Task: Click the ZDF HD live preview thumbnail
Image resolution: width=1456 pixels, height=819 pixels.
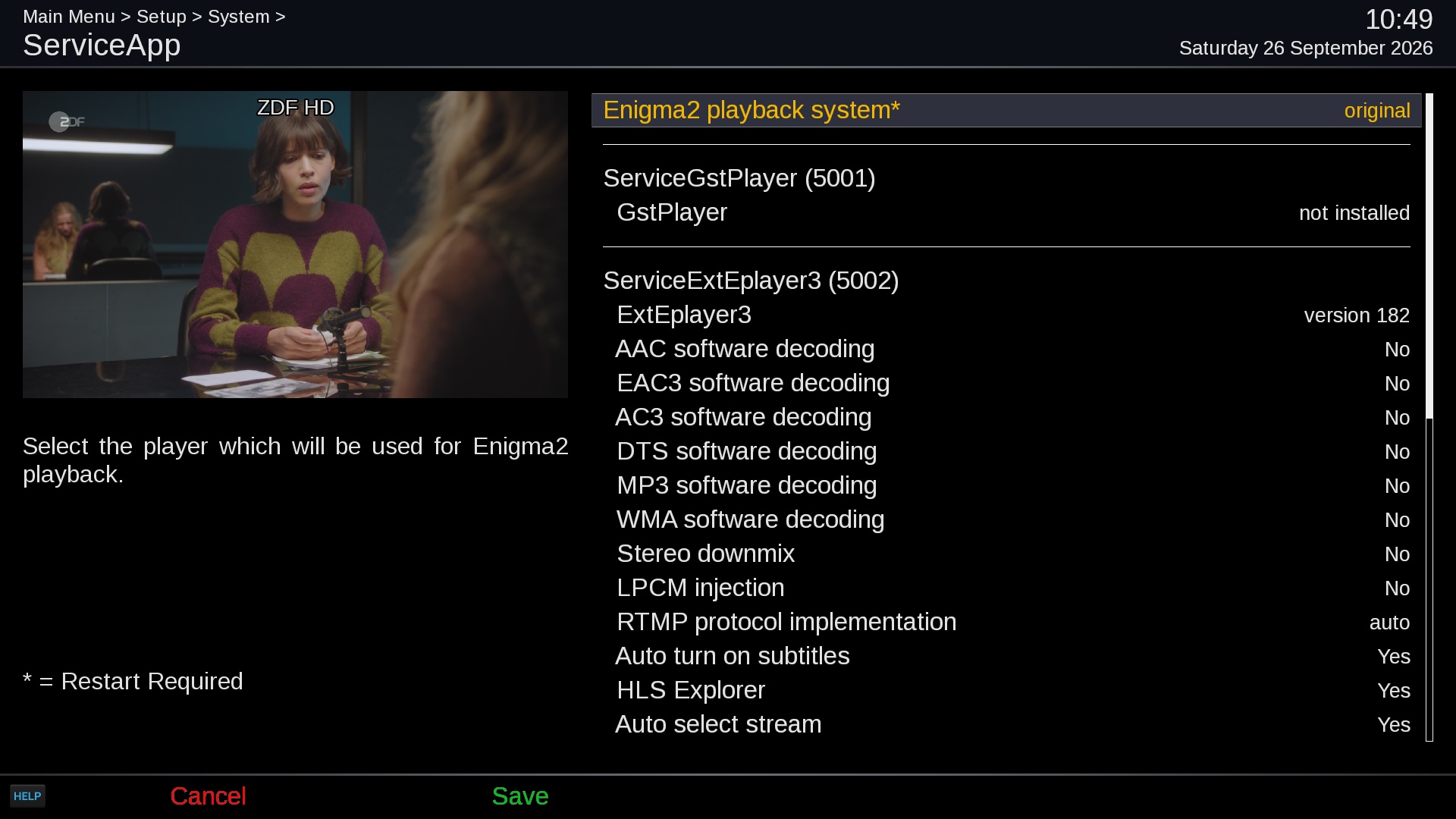Action: [x=295, y=244]
